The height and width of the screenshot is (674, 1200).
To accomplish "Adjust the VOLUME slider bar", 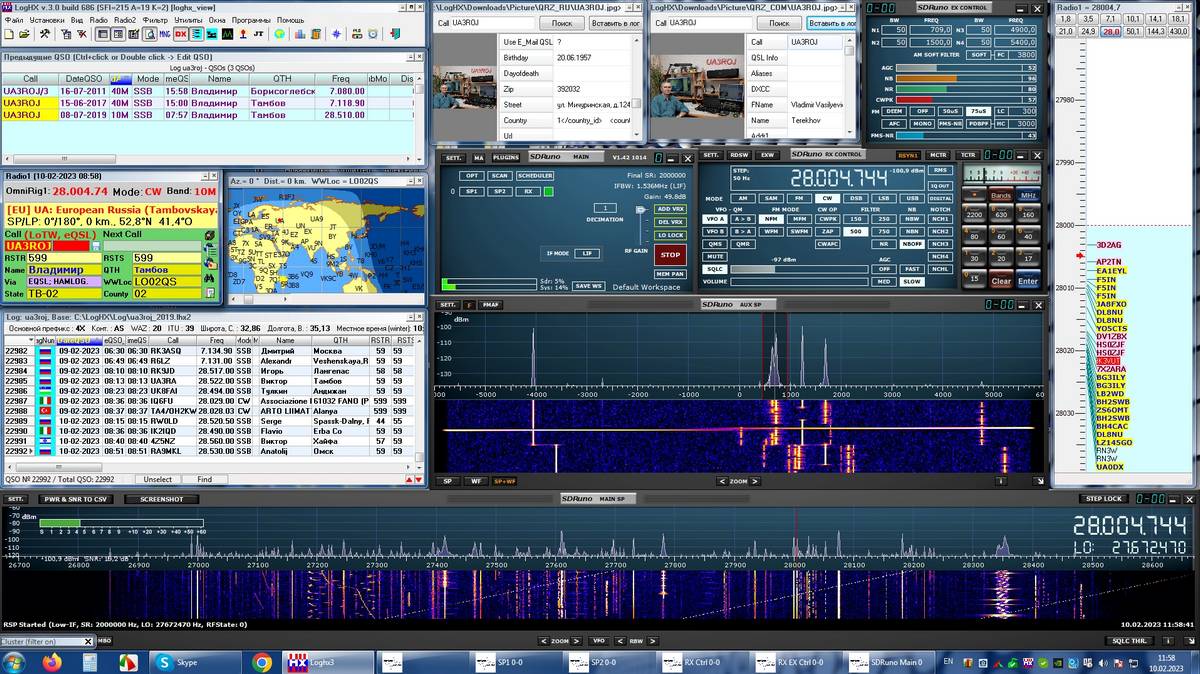I will click(800, 282).
